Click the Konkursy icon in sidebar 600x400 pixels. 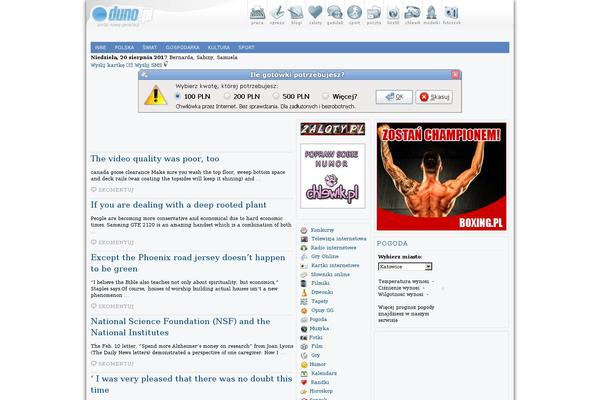(304, 230)
